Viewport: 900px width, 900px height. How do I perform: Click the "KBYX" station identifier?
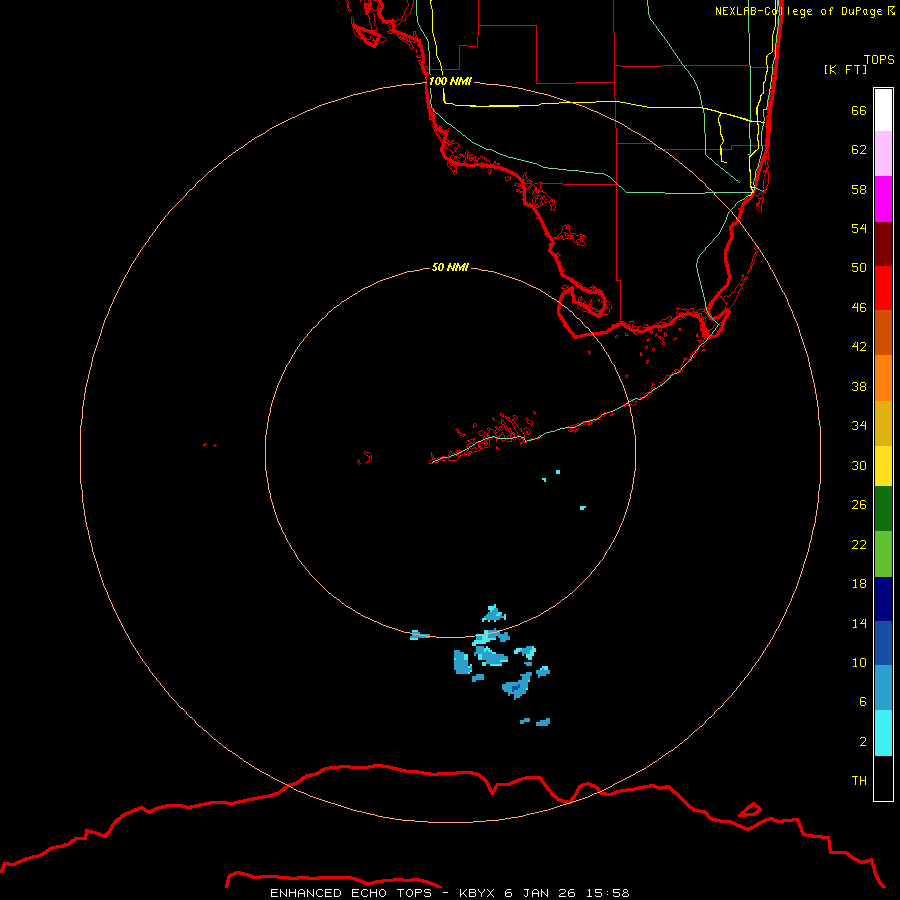point(478,893)
